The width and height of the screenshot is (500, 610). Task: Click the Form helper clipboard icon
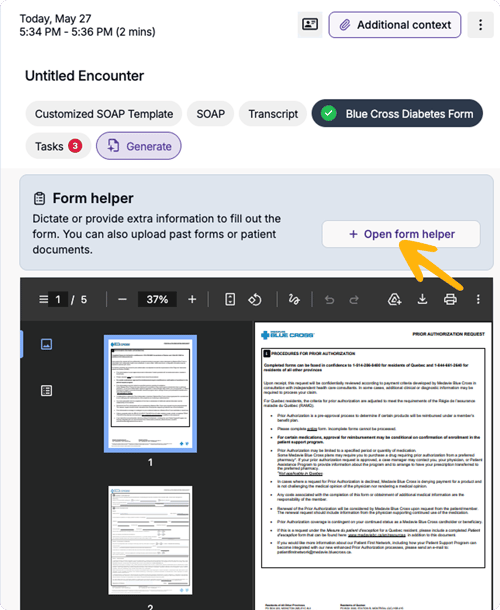click(x=39, y=198)
